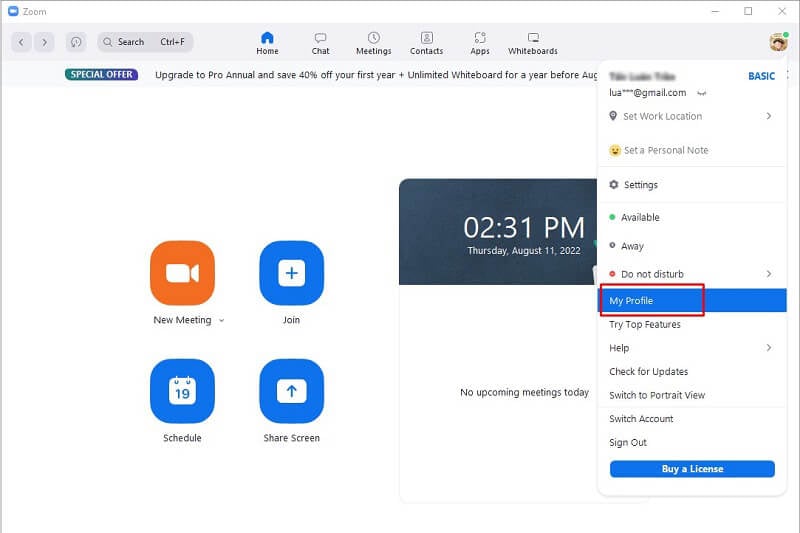Open the Chat tab
Viewport: 800px width, 533px height.
tap(320, 43)
